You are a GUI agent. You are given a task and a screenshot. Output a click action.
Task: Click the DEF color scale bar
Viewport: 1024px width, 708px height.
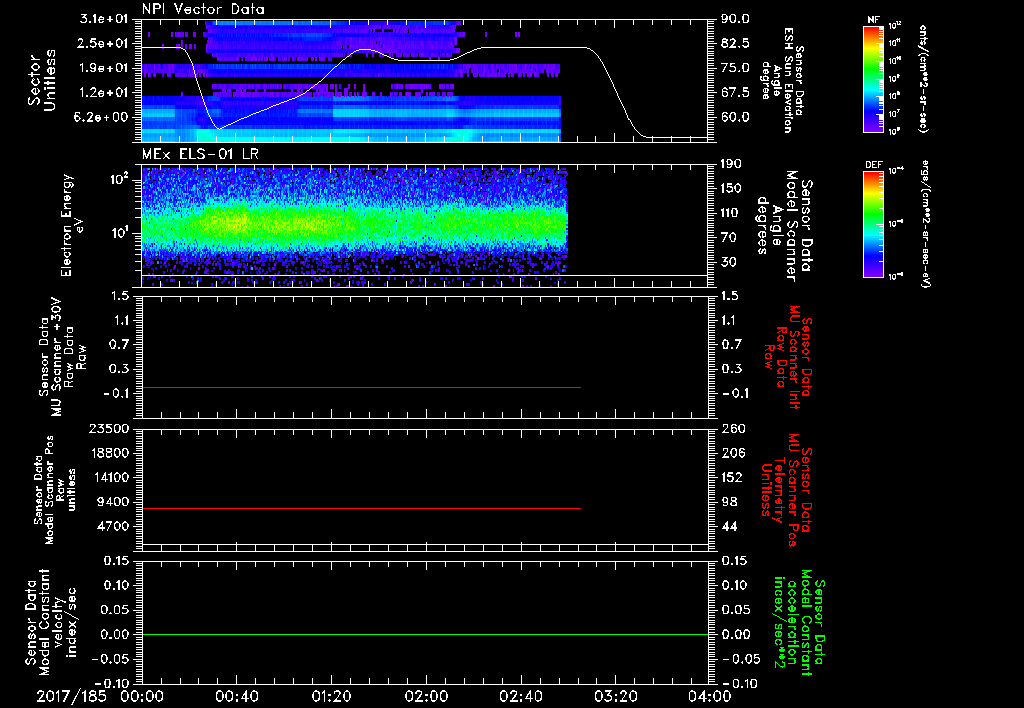[x=873, y=224]
